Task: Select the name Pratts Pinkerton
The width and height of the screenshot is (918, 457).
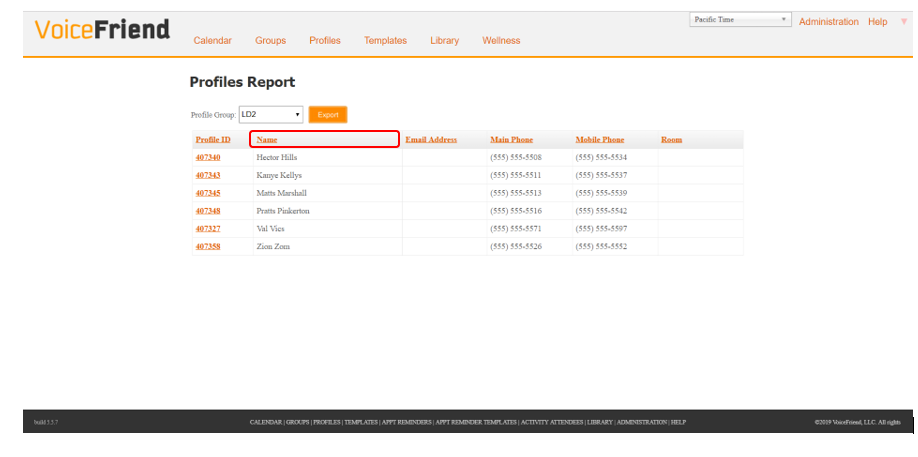Action: pos(283,211)
